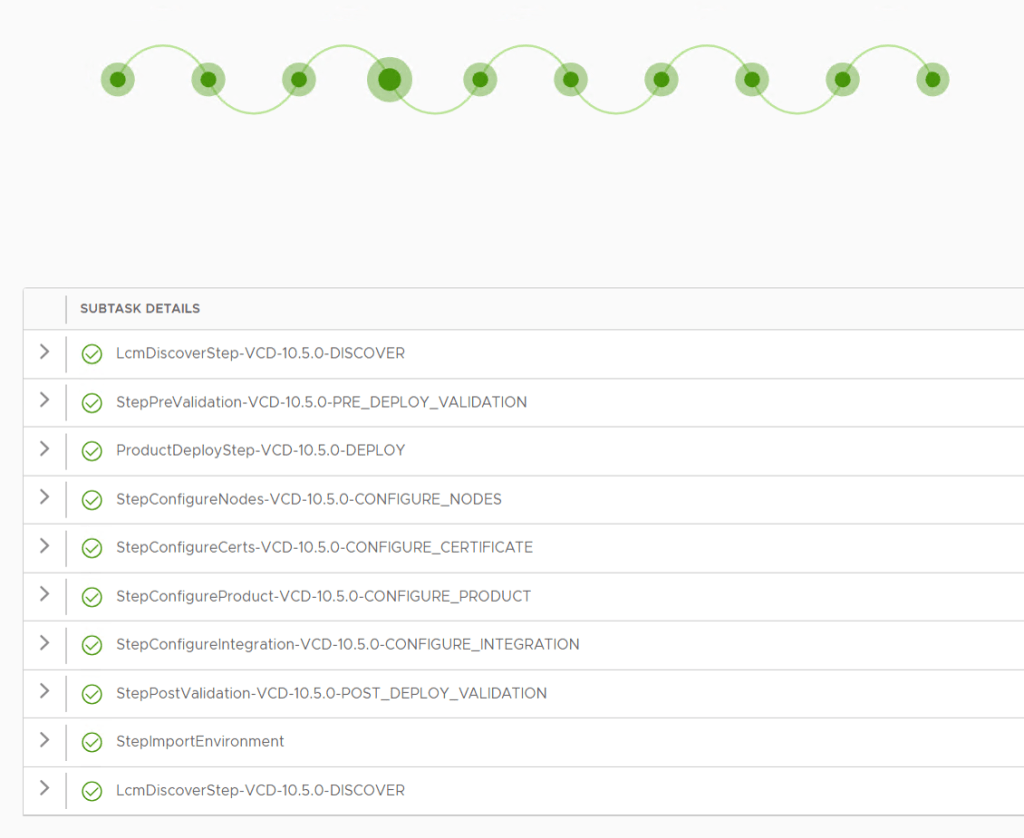
Task: Select the enlarged highlighted node in progress chain
Action: click(390, 79)
